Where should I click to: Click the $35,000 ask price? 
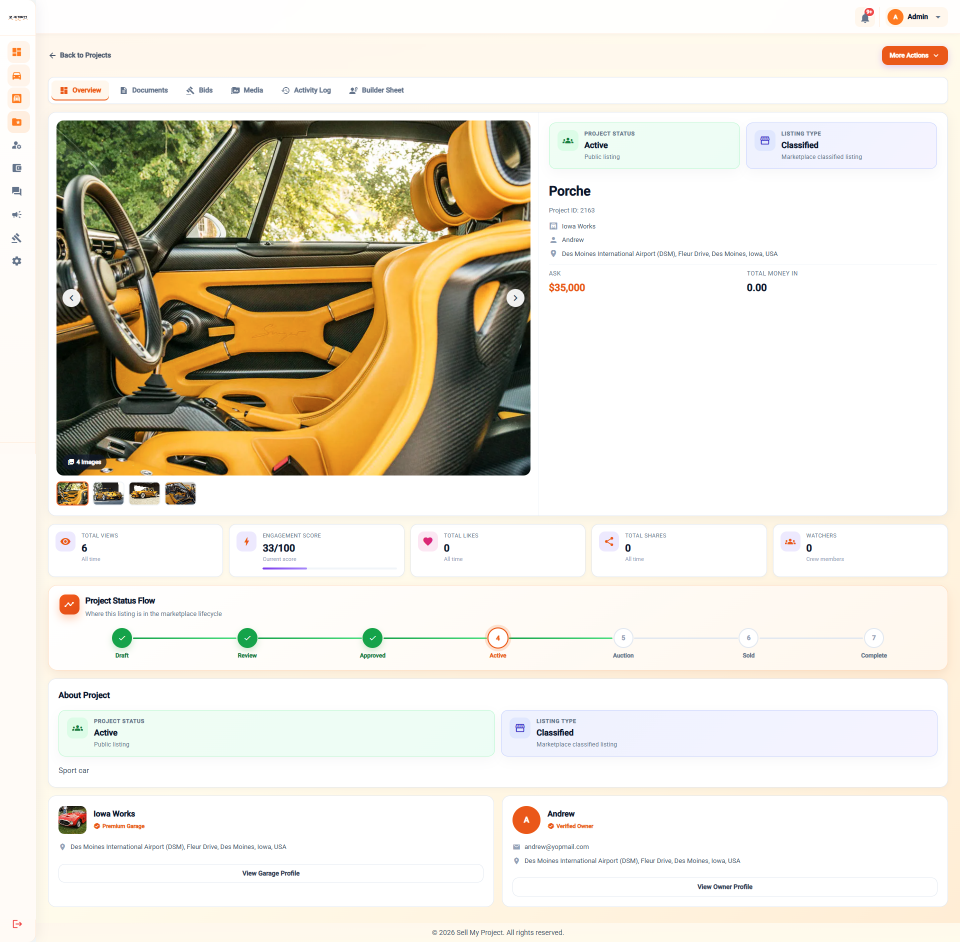point(567,288)
